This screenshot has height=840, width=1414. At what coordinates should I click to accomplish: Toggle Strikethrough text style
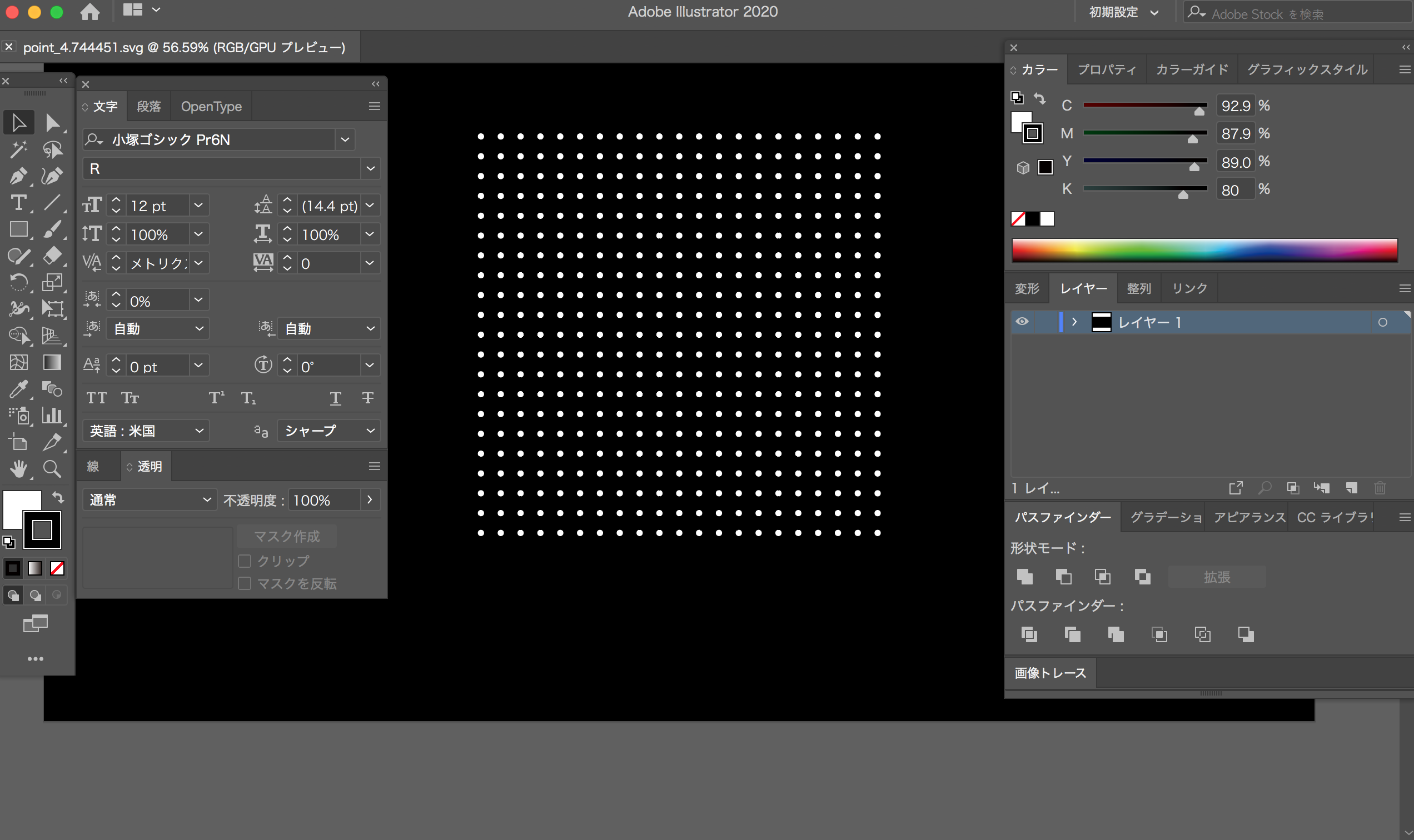pos(367,398)
